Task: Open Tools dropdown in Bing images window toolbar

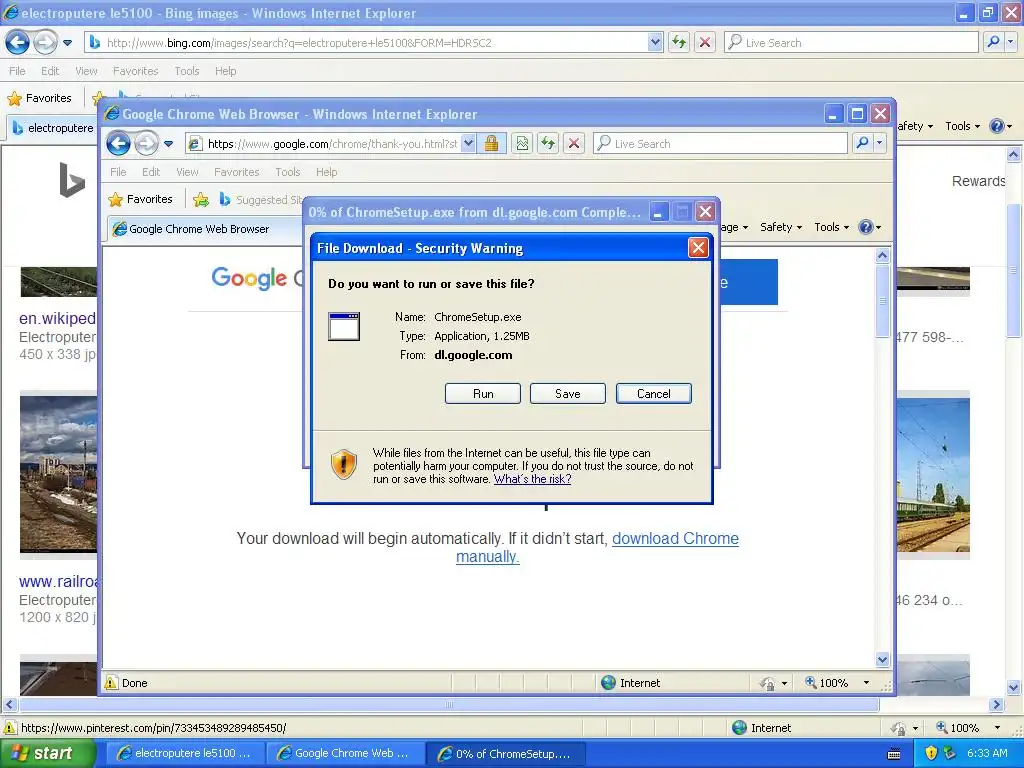Action: click(962, 126)
